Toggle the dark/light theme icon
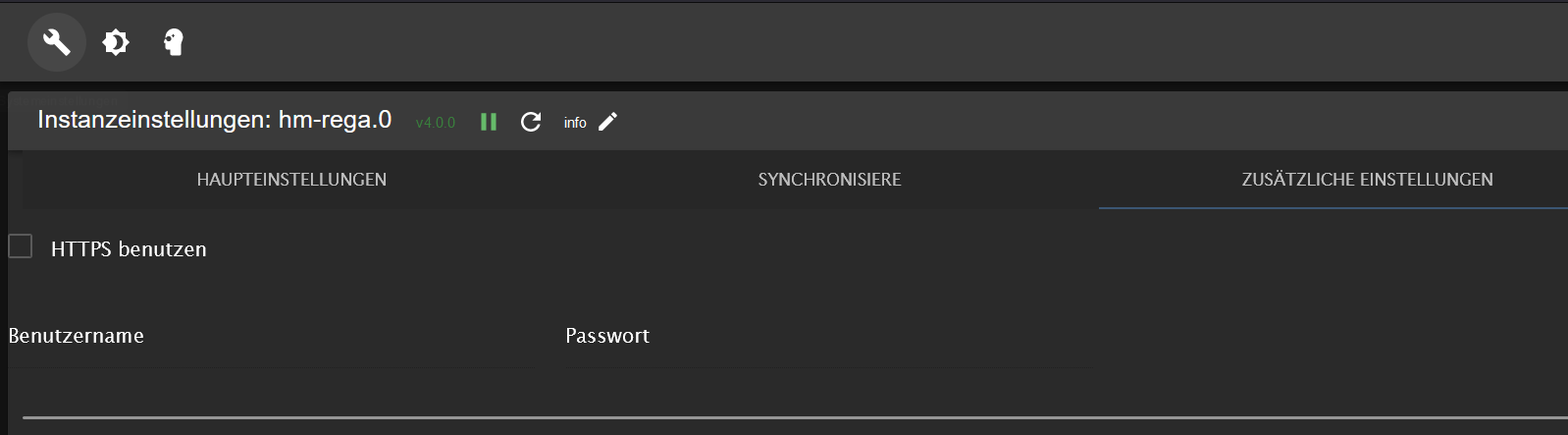The height and width of the screenshot is (435, 1568). click(x=116, y=42)
